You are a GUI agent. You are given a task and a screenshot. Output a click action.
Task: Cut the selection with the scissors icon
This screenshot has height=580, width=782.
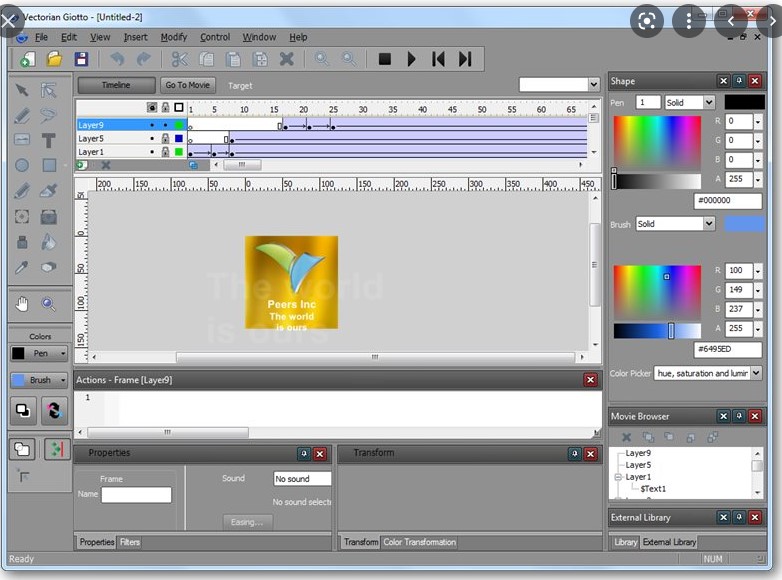click(x=180, y=59)
